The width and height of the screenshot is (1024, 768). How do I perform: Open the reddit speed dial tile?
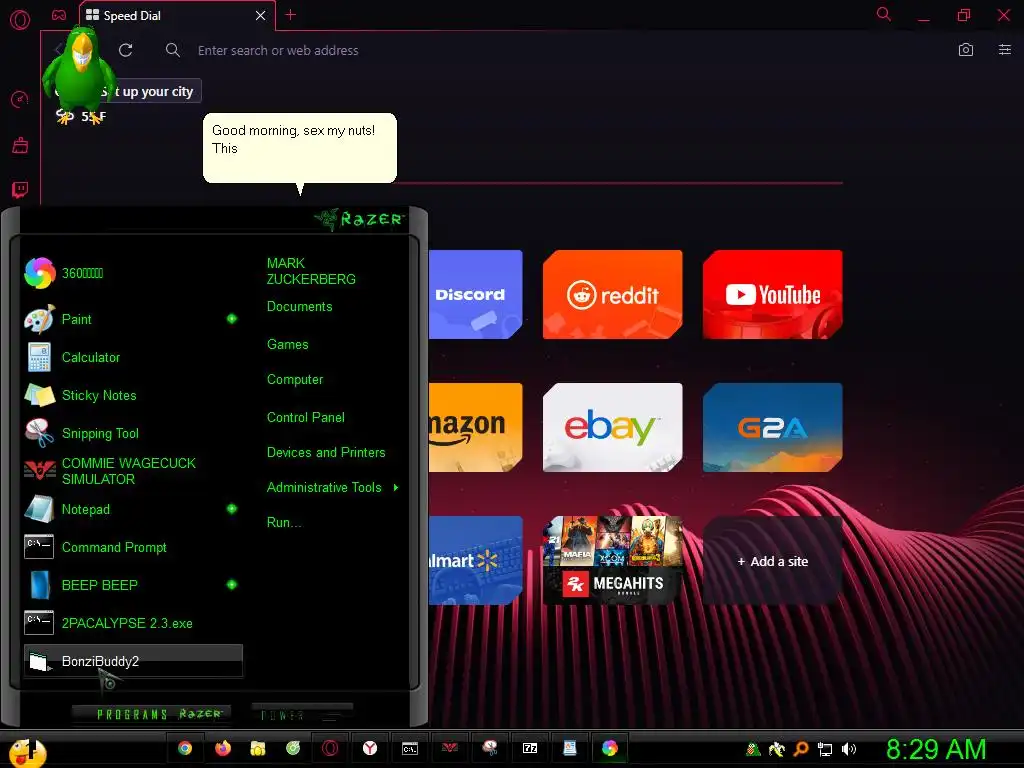(x=613, y=295)
